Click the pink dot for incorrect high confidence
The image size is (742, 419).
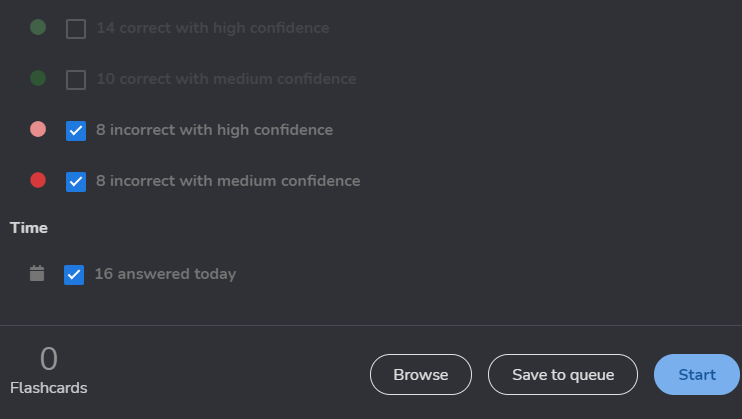tap(38, 129)
